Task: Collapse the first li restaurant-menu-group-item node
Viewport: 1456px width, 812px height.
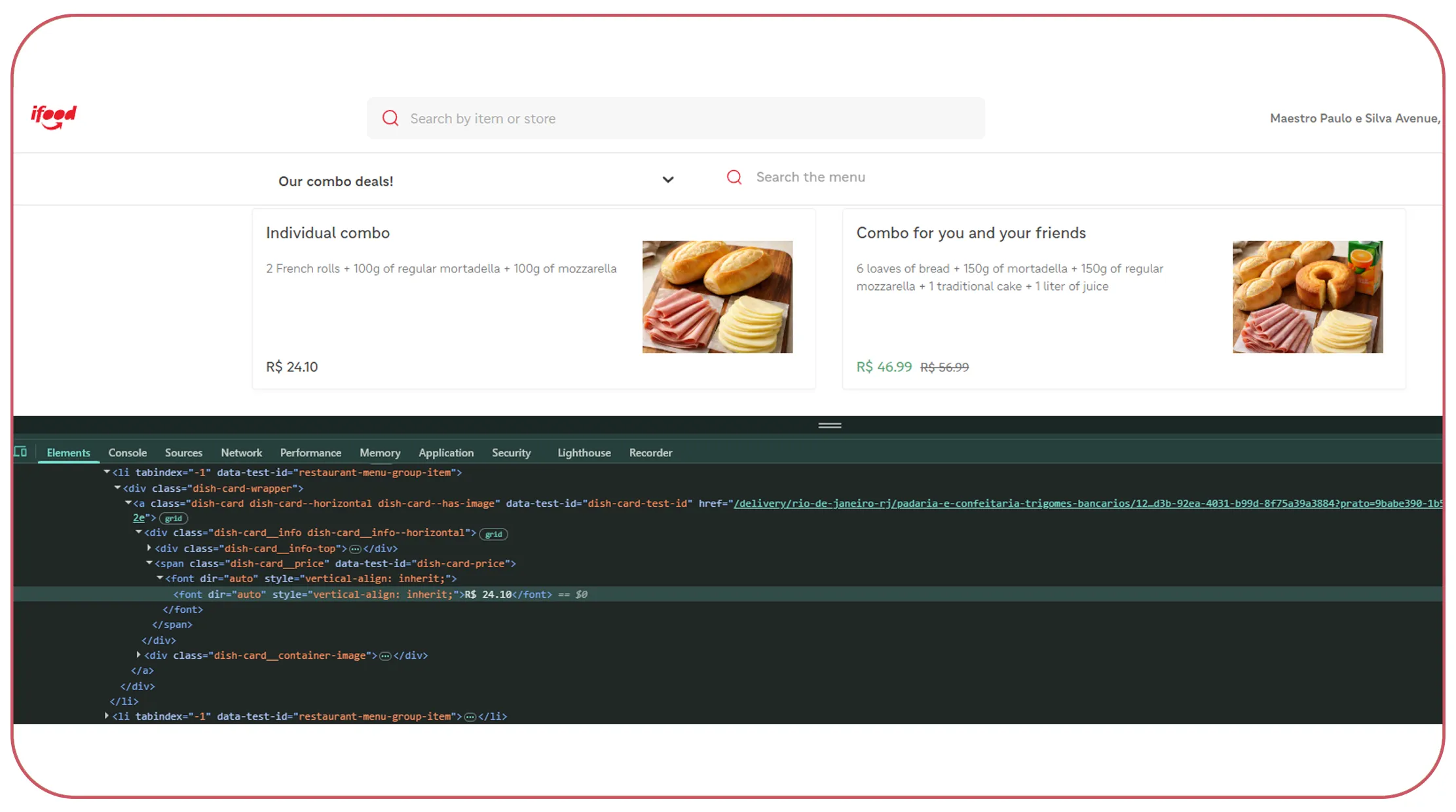Action: tap(106, 472)
